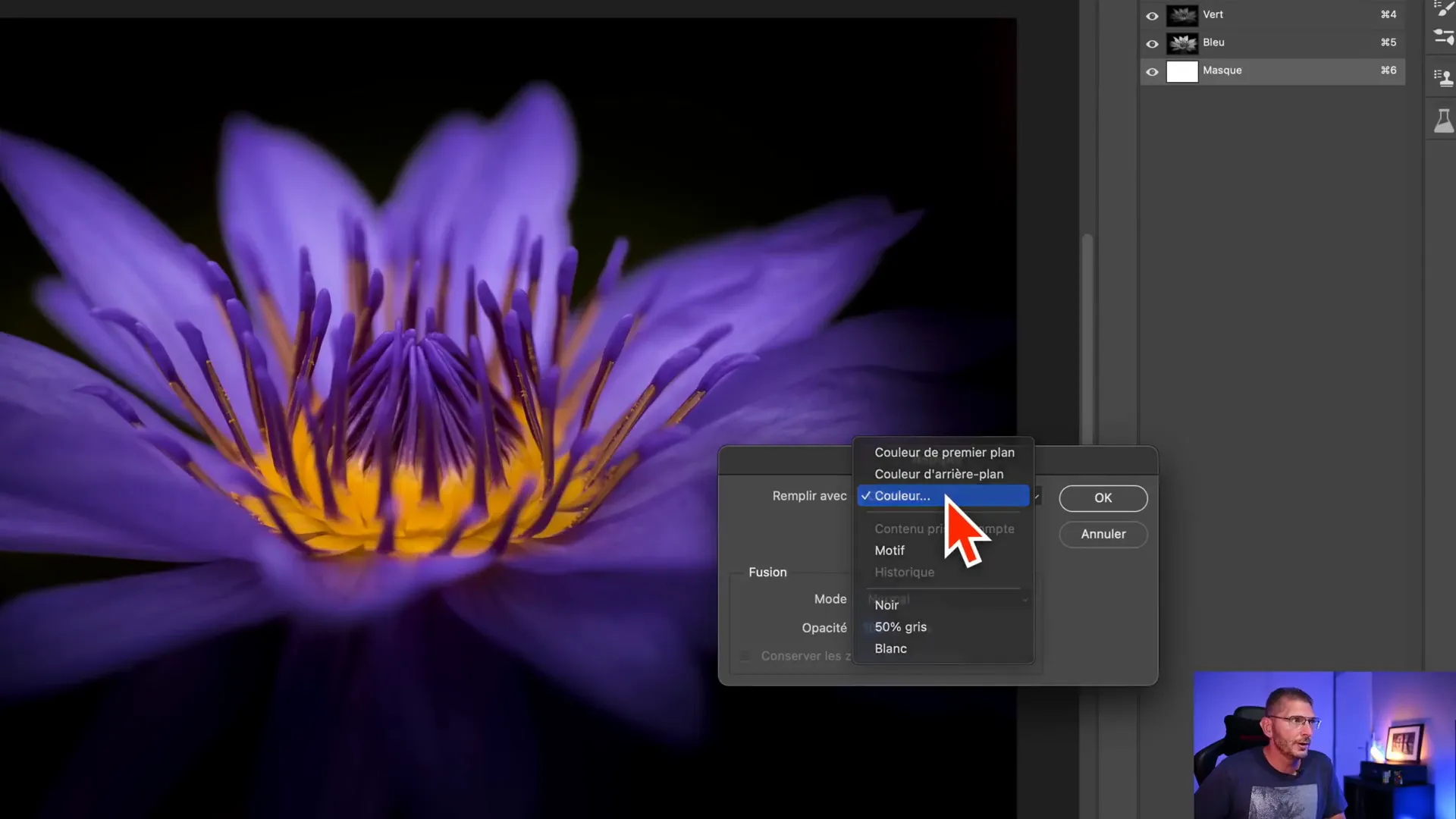Select the Vert channel thumbnail
Image resolution: width=1456 pixels, height=819 pixels.
(x=1181, y=15)
